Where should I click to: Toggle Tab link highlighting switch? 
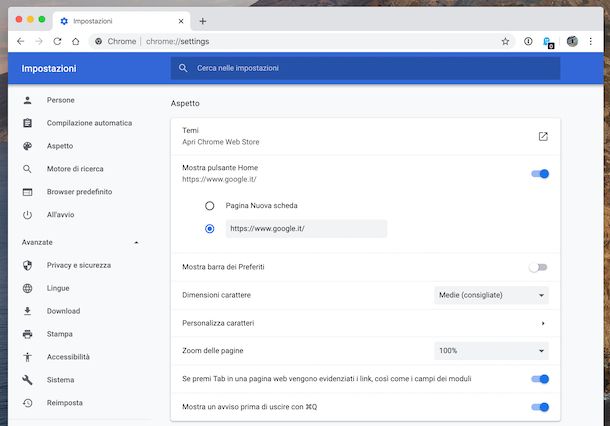click(540, 379)
